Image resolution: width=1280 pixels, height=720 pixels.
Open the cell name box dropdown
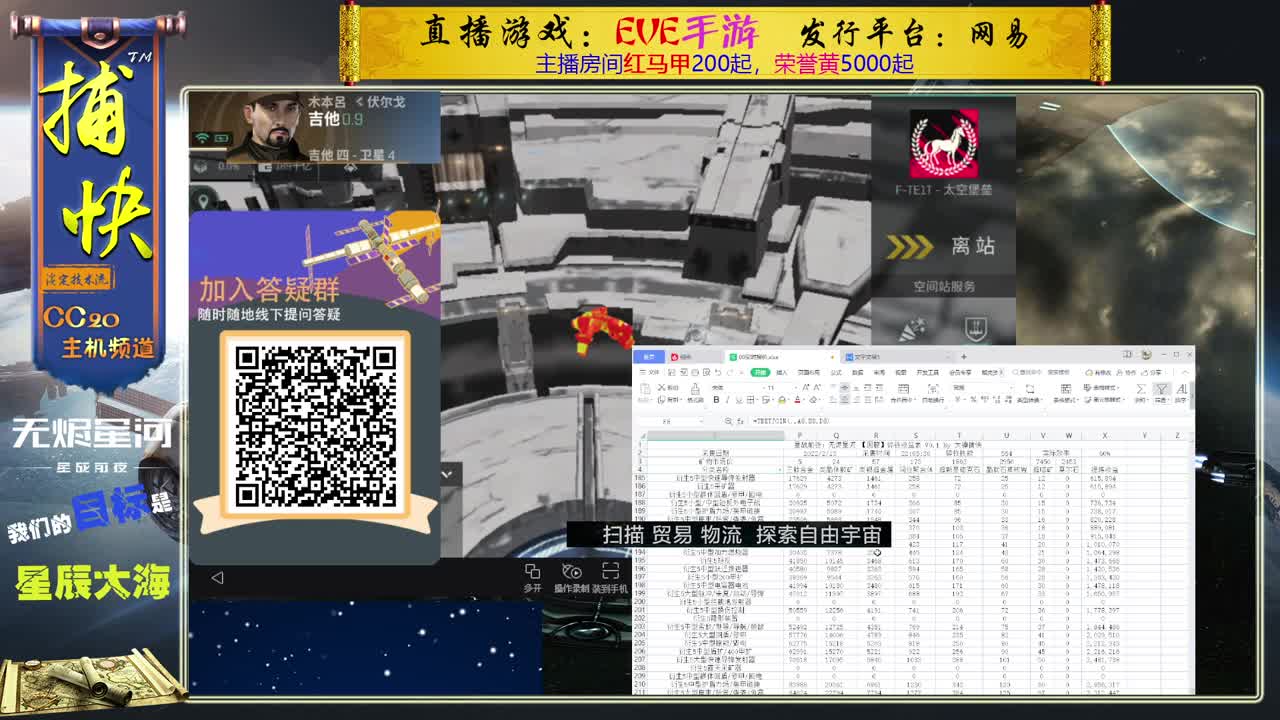click(701, 421)
